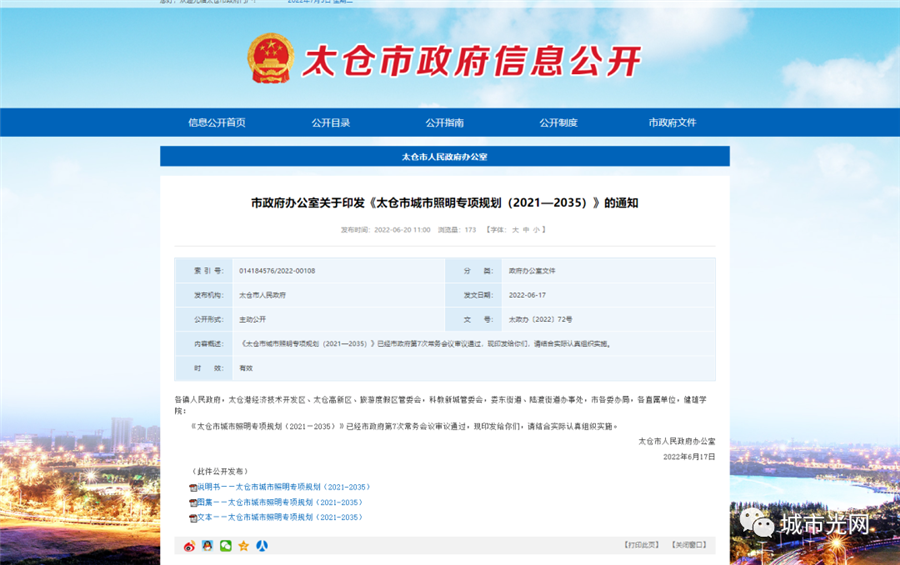Image resolution: width=900 pixels, height=565 pixels.
Task: Click the 发文日期 value 2022-06-17
Action: coord(527,295)
